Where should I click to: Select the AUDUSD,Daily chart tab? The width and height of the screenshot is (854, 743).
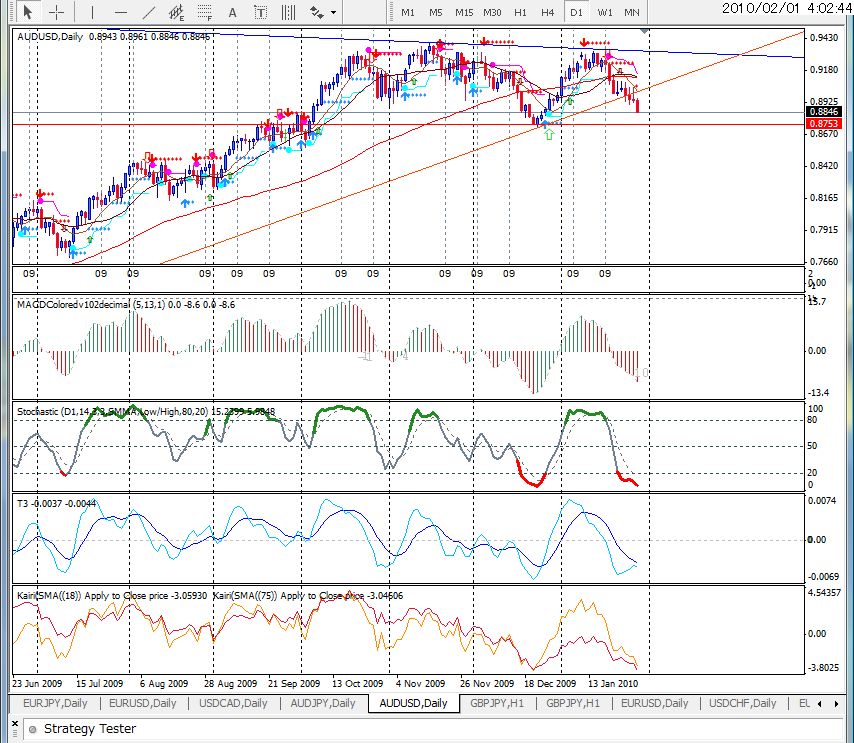[413, 703]
